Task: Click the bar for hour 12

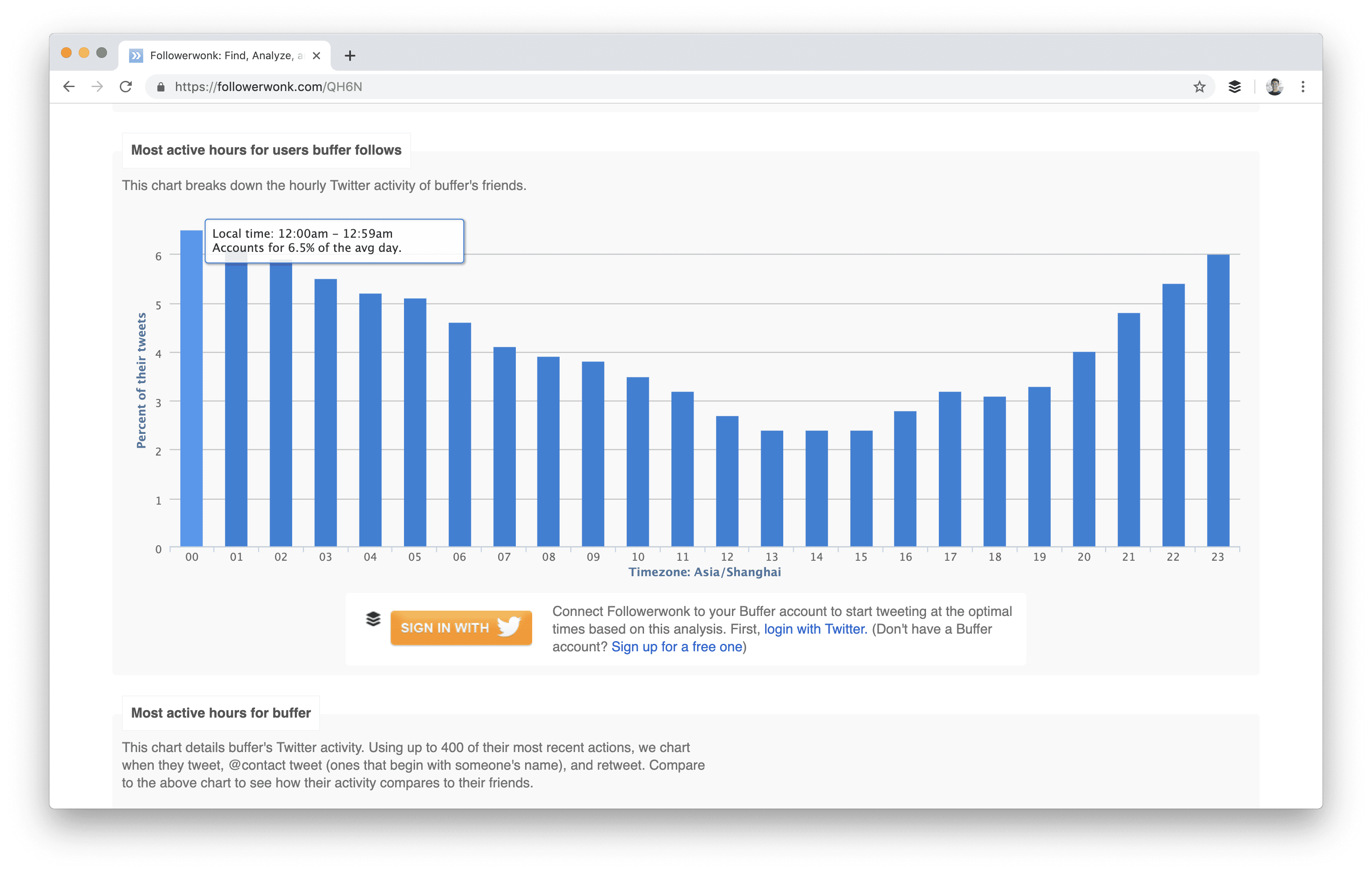Action: click(727, 481)
